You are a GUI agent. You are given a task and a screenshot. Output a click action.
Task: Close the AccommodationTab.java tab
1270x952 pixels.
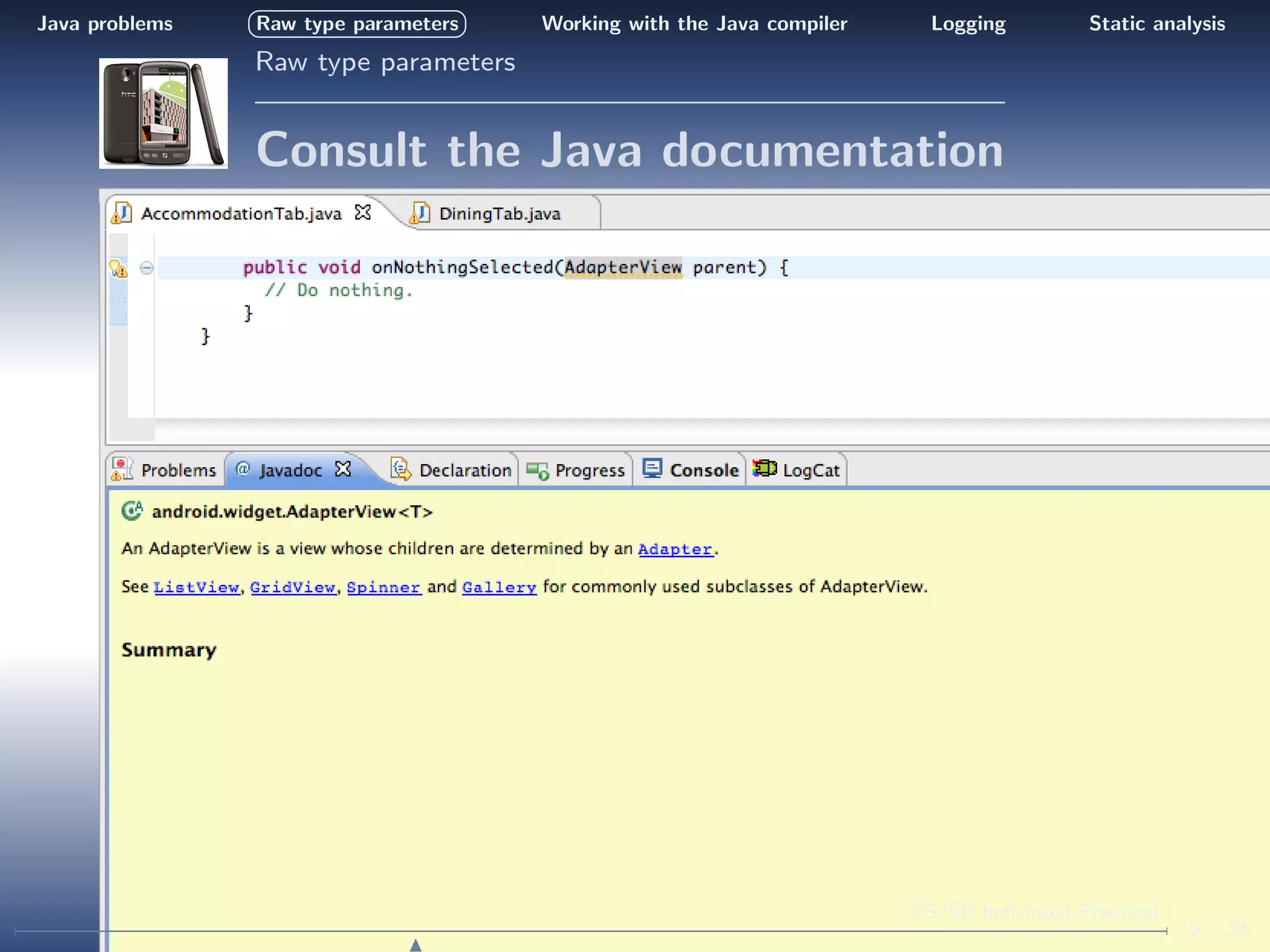click(363, 213)
